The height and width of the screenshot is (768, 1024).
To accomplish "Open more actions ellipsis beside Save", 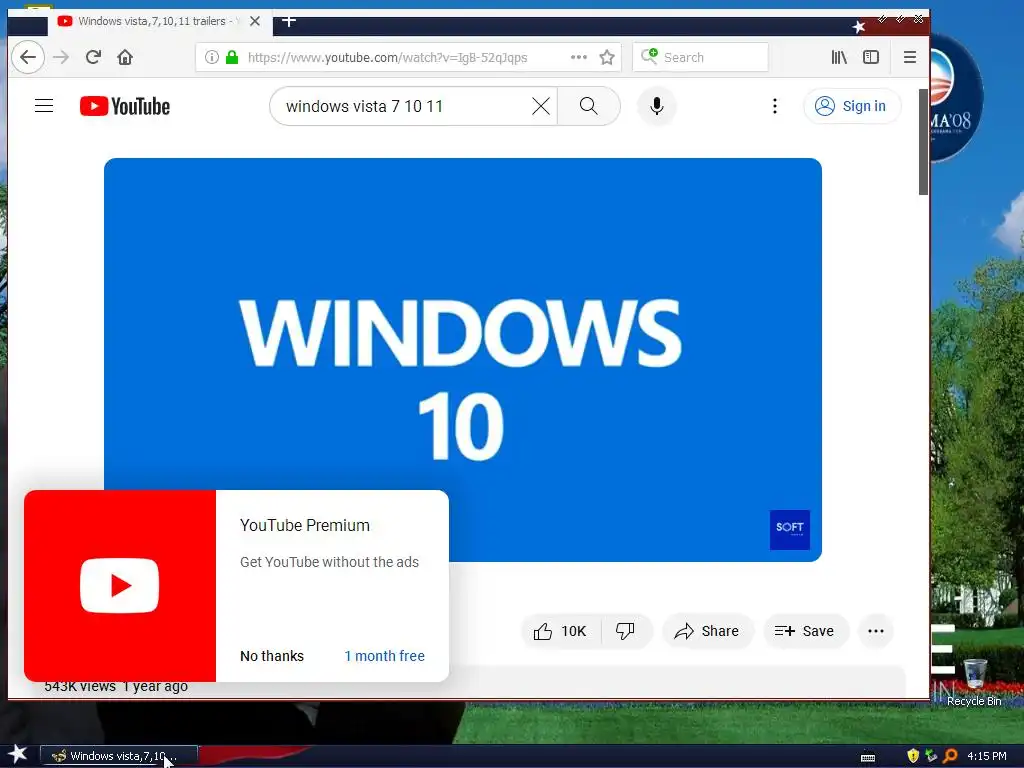I will [876, 631].
